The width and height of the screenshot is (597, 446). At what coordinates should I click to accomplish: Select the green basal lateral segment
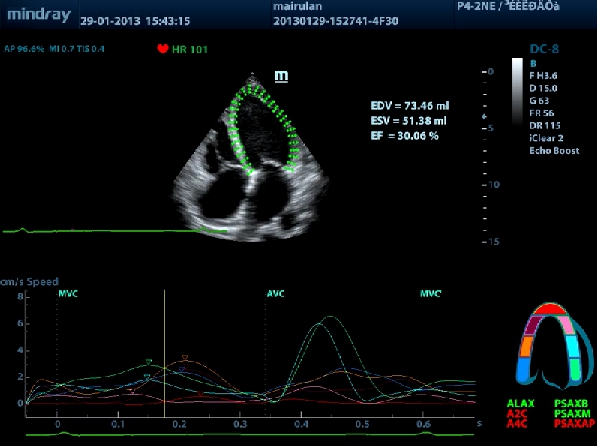pos(576,369)
